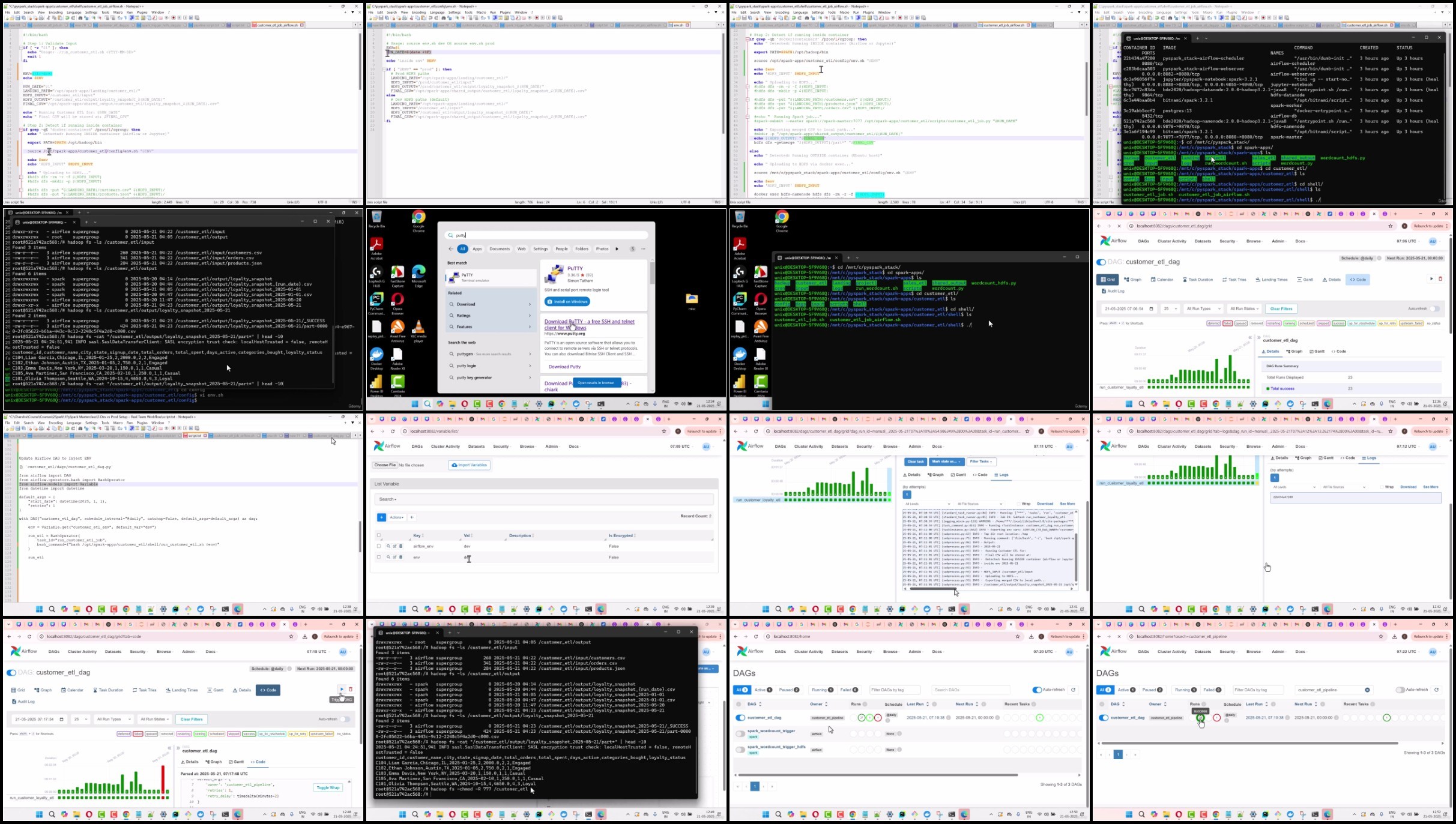Open Download PuTTY free SSH and telnet link
Screen dimensions: 1456x824
click(x=589, y=325)
